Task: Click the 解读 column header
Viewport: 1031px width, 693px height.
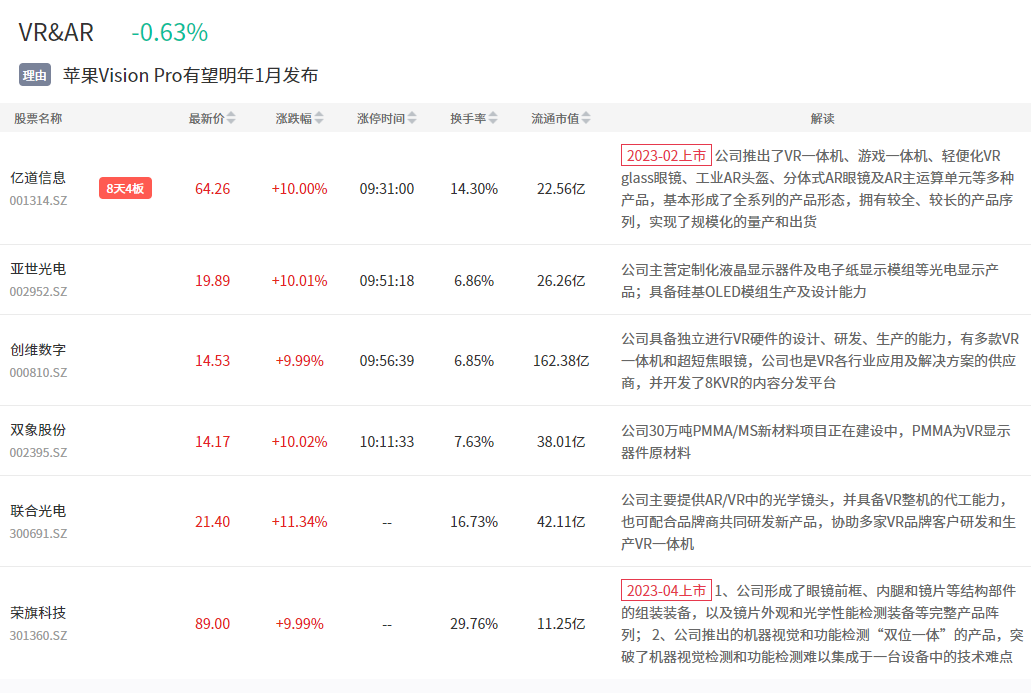Action: point(823,118)
